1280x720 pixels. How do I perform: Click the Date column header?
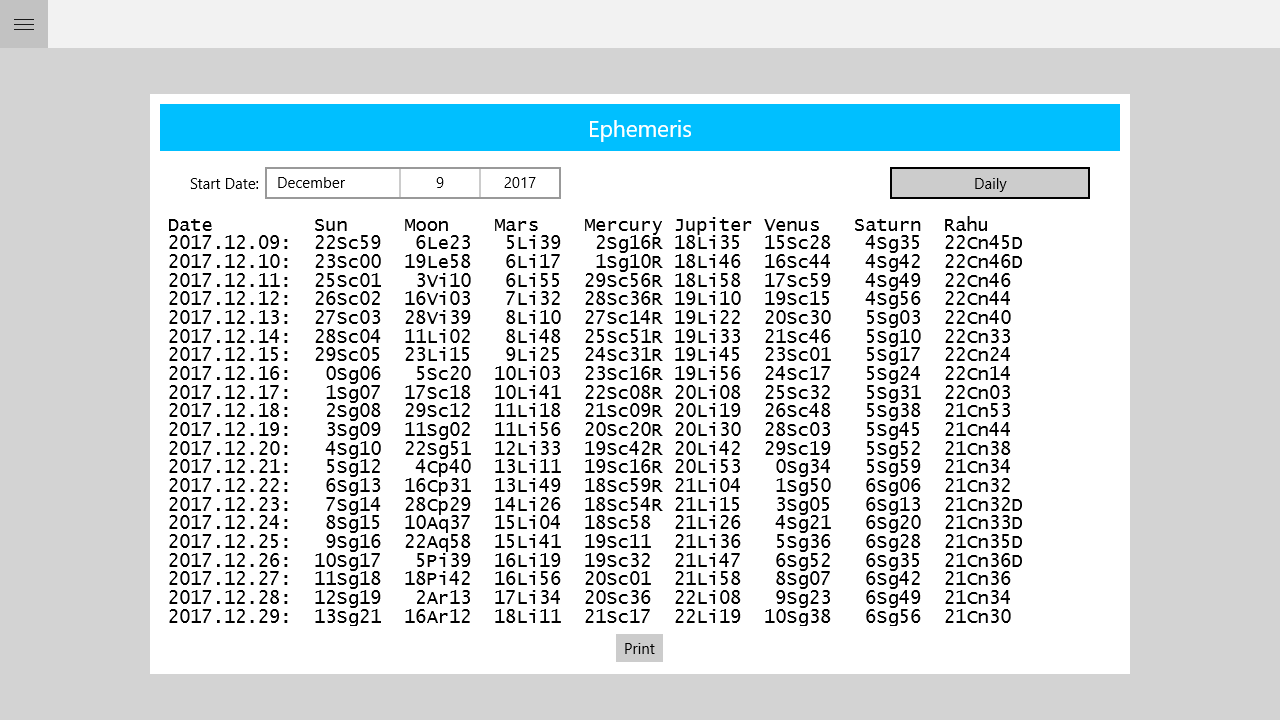tap(190, 225)
